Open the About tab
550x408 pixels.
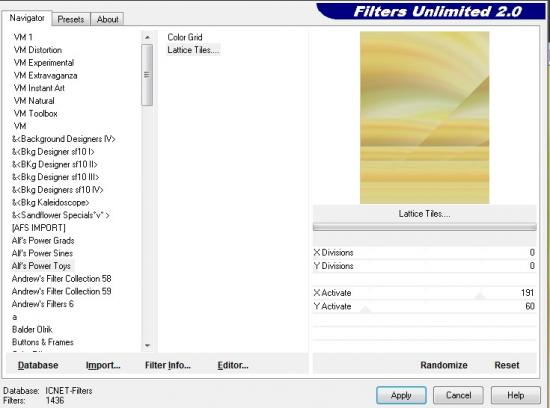107,19
